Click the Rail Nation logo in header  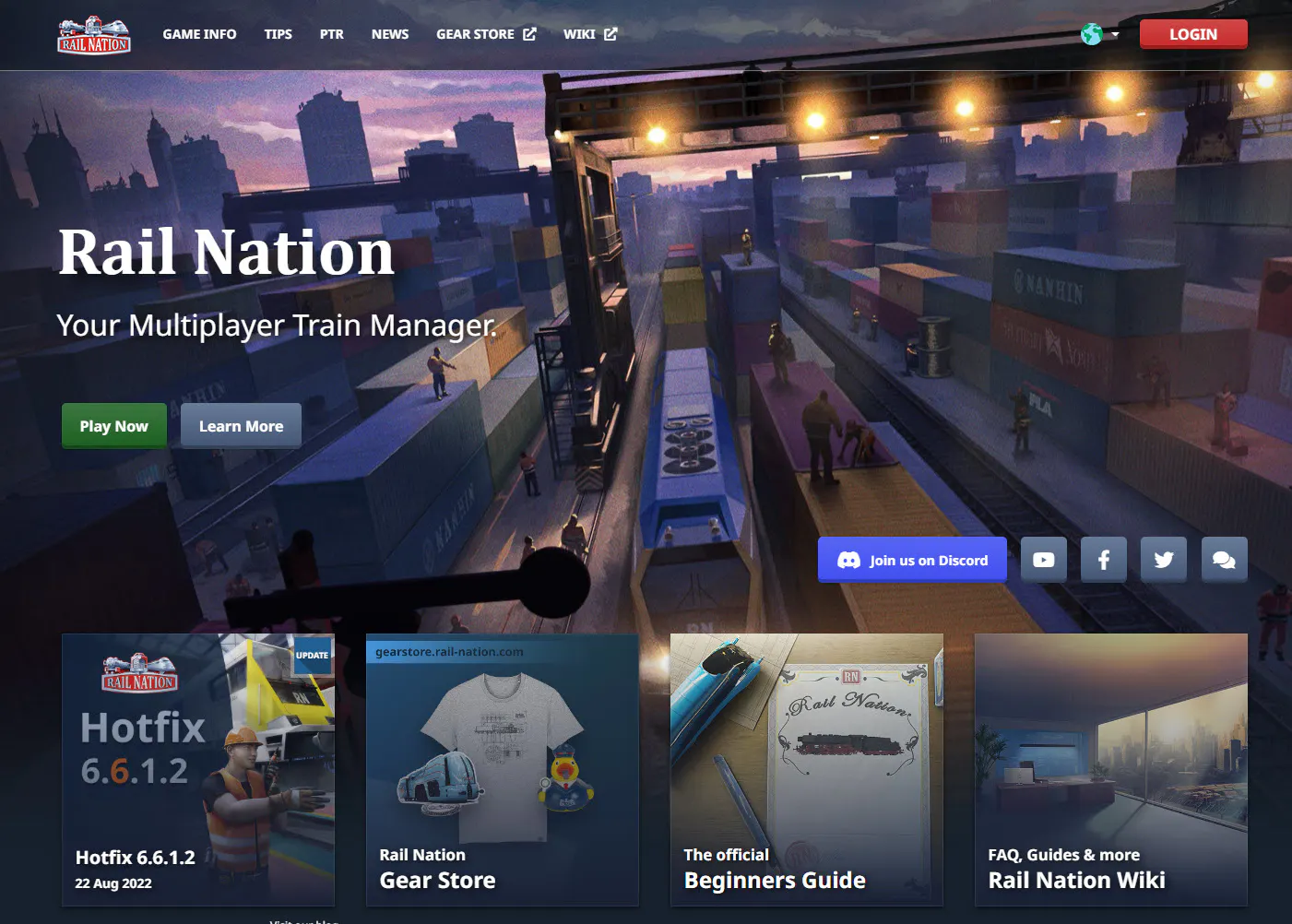pyautogui.click(x=94, y=35)
